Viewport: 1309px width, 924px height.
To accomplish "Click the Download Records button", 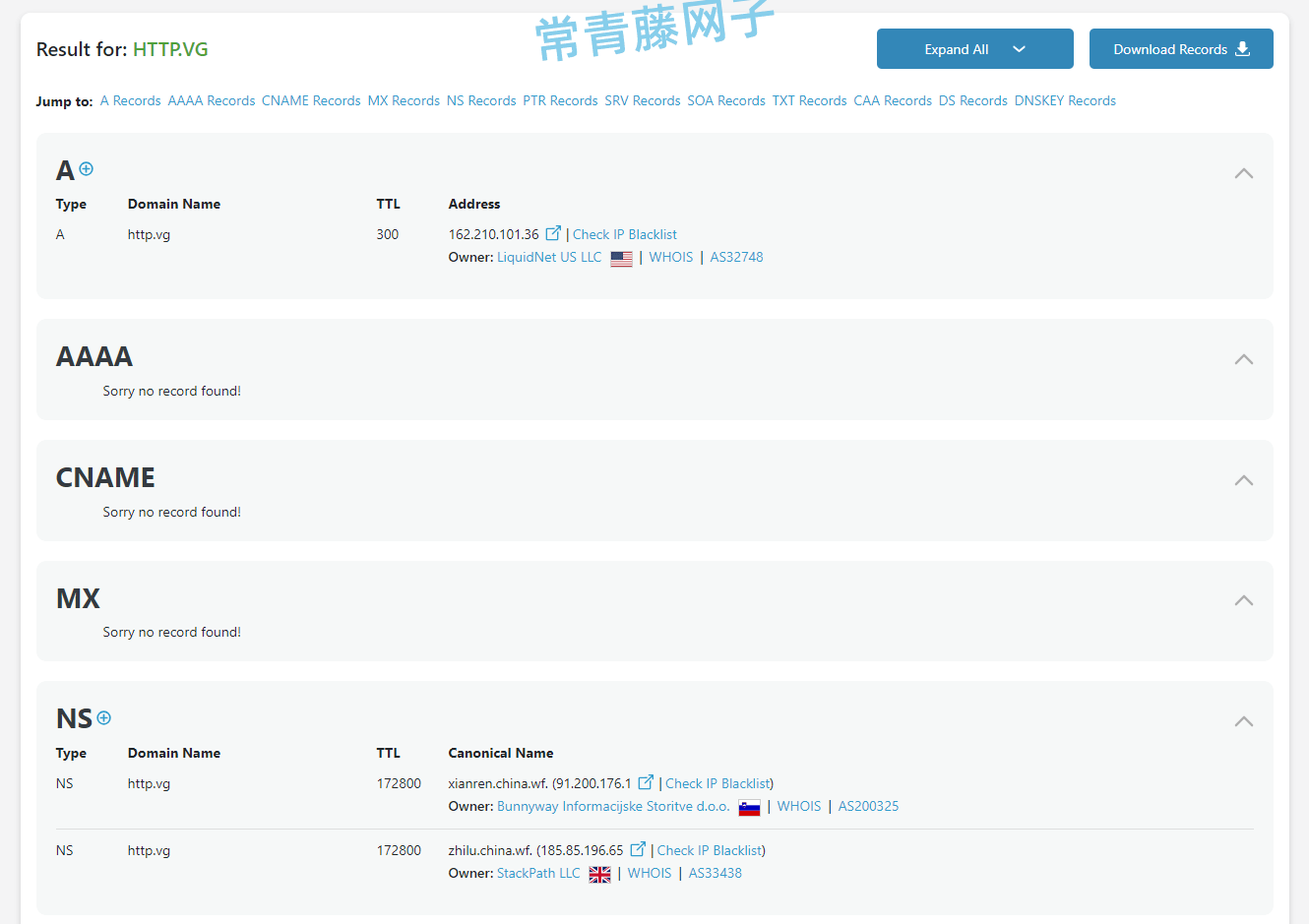I will (x=1181, y=49).
